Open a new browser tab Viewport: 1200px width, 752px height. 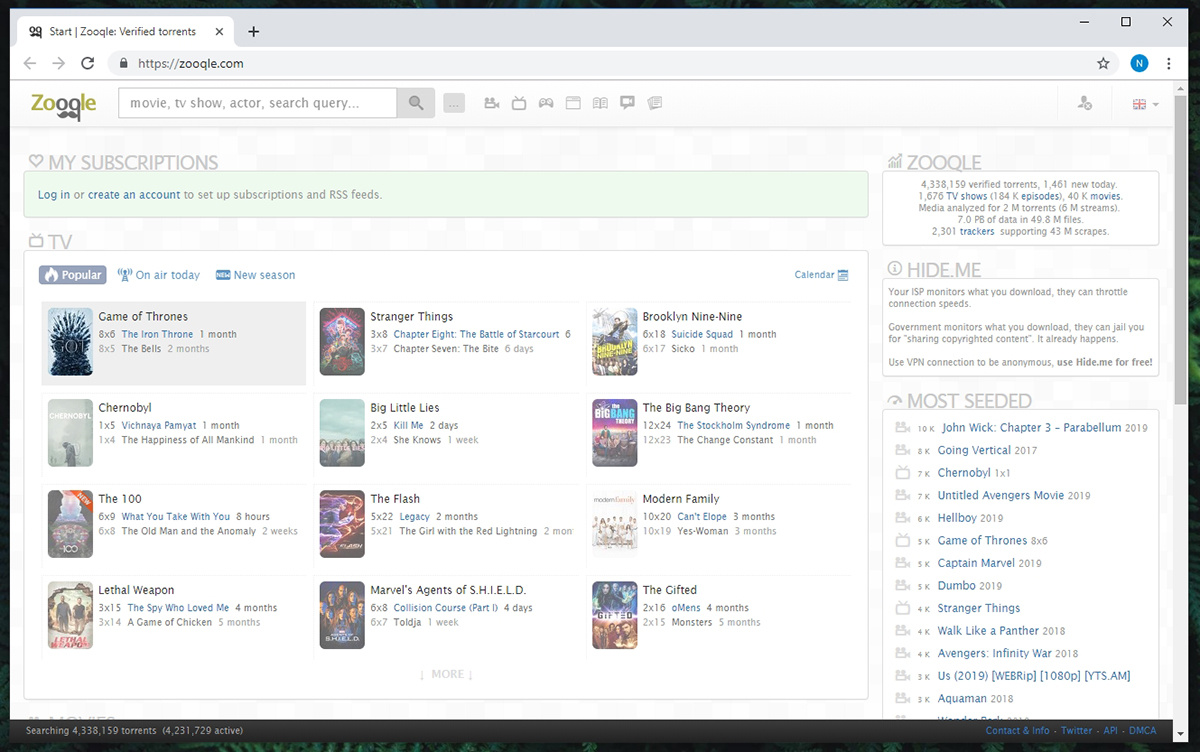(x=253, y=31)
